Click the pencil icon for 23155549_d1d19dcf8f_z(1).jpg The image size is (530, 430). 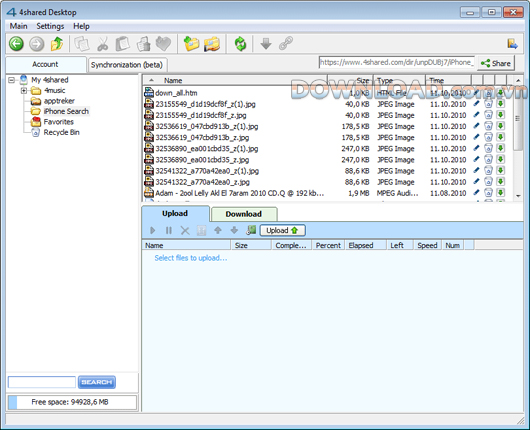pos(476,103)
